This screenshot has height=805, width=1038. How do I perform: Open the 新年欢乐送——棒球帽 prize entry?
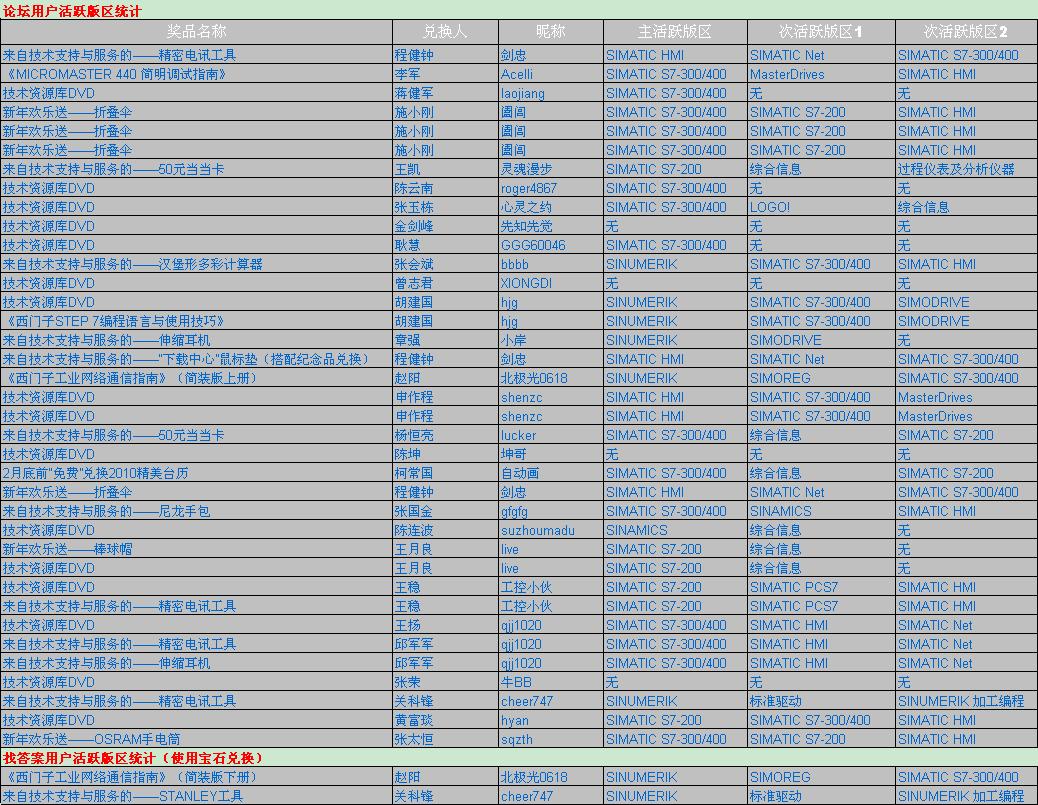point(68,549)
